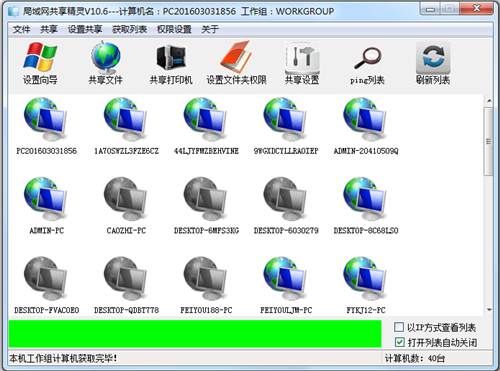Minimize the 局域网共享精灵 window
The image size is (500, 371).
click(430, 8)
